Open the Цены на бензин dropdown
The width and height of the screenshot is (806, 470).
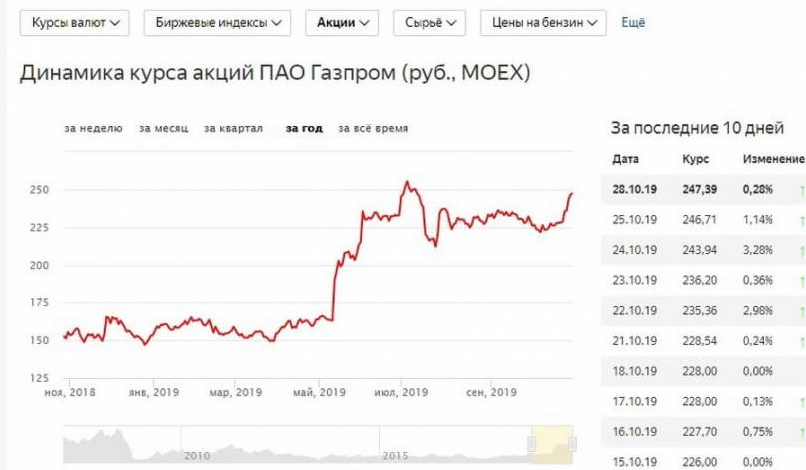click(543, 22)
